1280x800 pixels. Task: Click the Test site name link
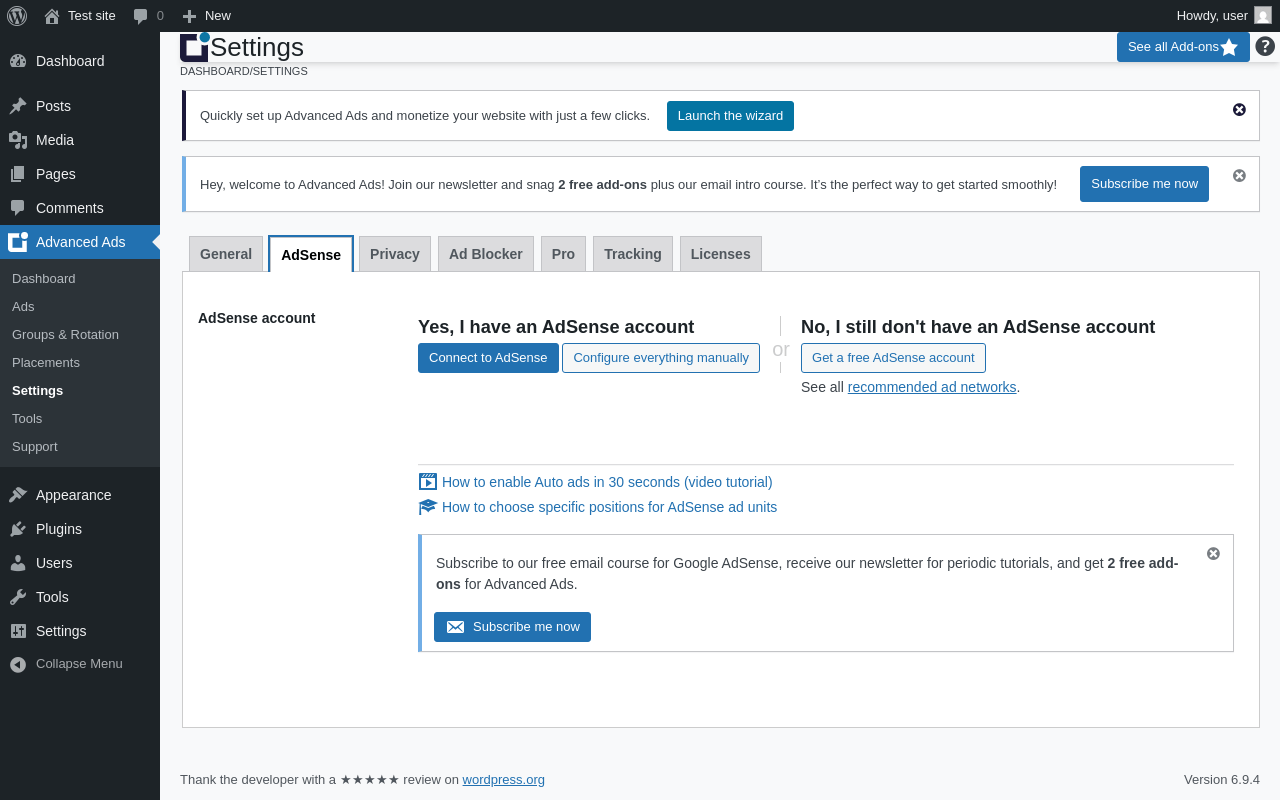coord(92,16)
